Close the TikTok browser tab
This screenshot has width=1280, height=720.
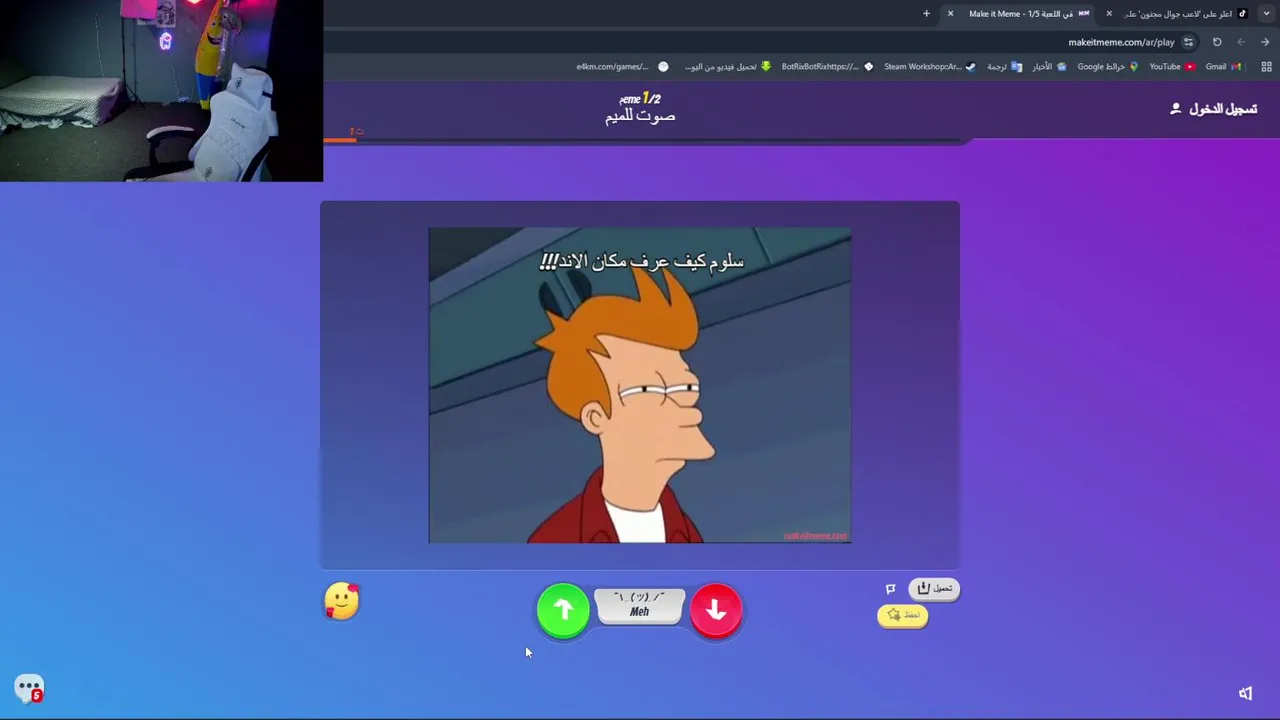[x=1108, y=14]
